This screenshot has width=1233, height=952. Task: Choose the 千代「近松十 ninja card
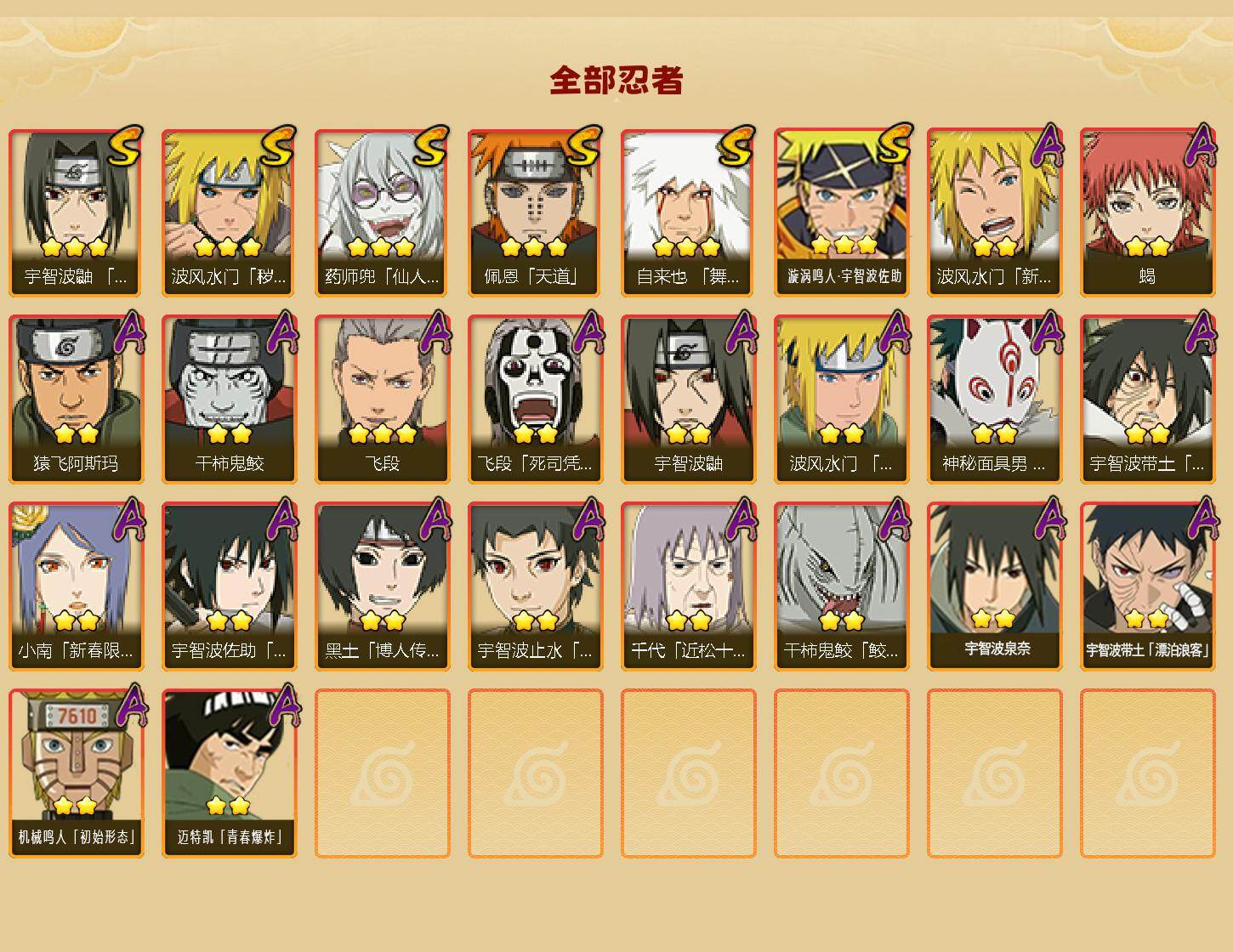coord(688,586)
